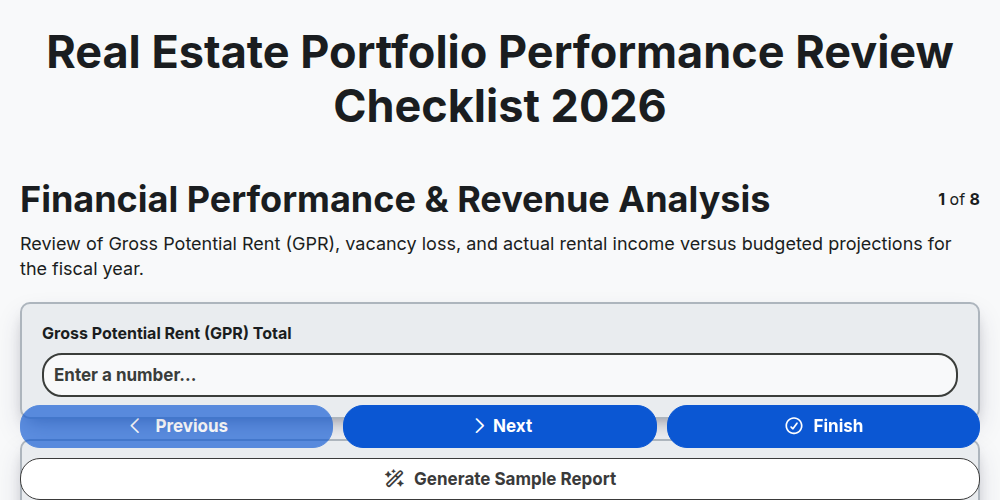This screenshot has height=500, width=1000.
Task: Click the right chevron icon beside Next
Action: click(480, 426)
